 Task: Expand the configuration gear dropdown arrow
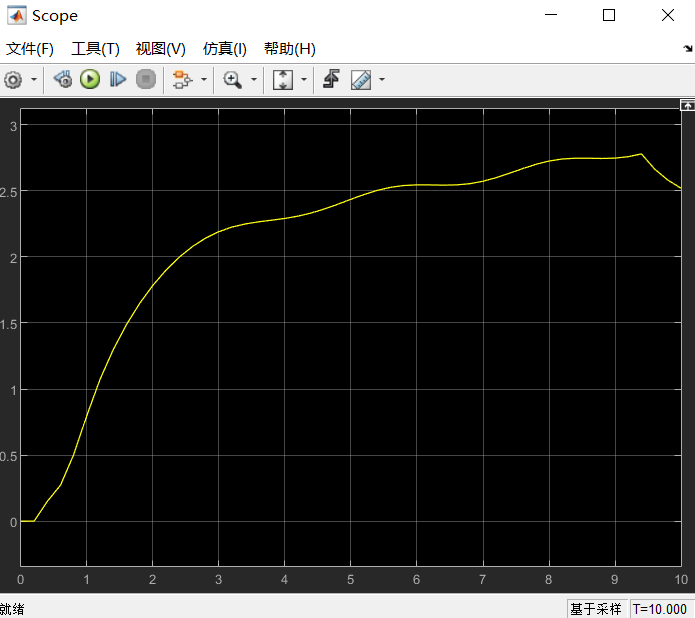pyautogui.click(x=34, y=80)
